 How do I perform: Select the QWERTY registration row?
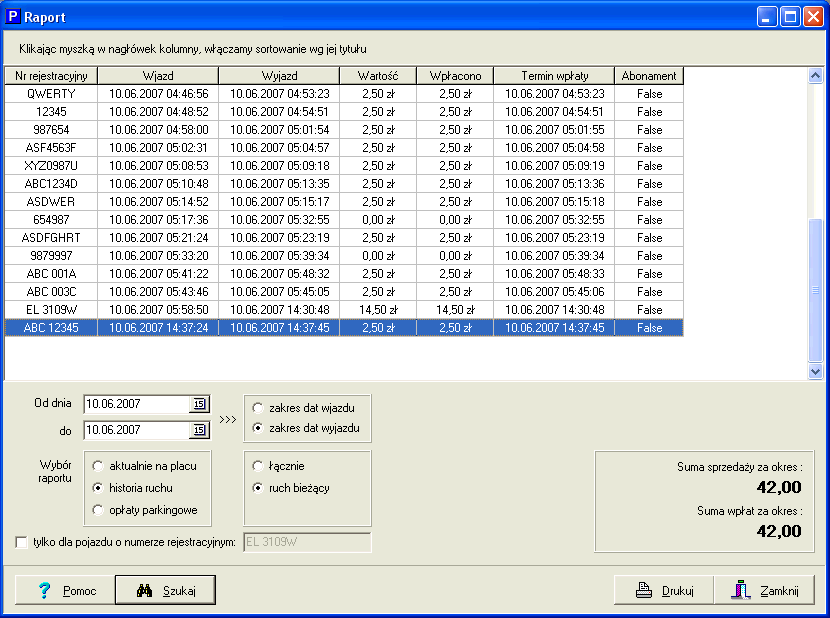pyautogui.click(x=344, y=94)
